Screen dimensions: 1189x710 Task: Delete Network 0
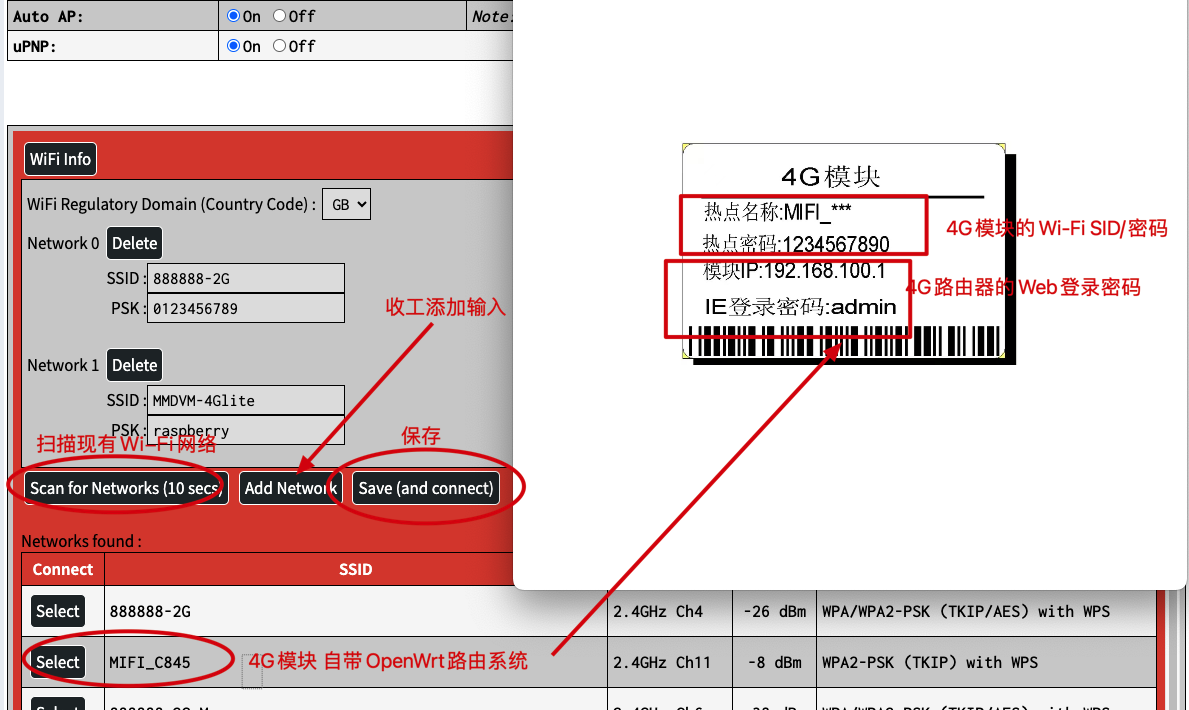134,243
